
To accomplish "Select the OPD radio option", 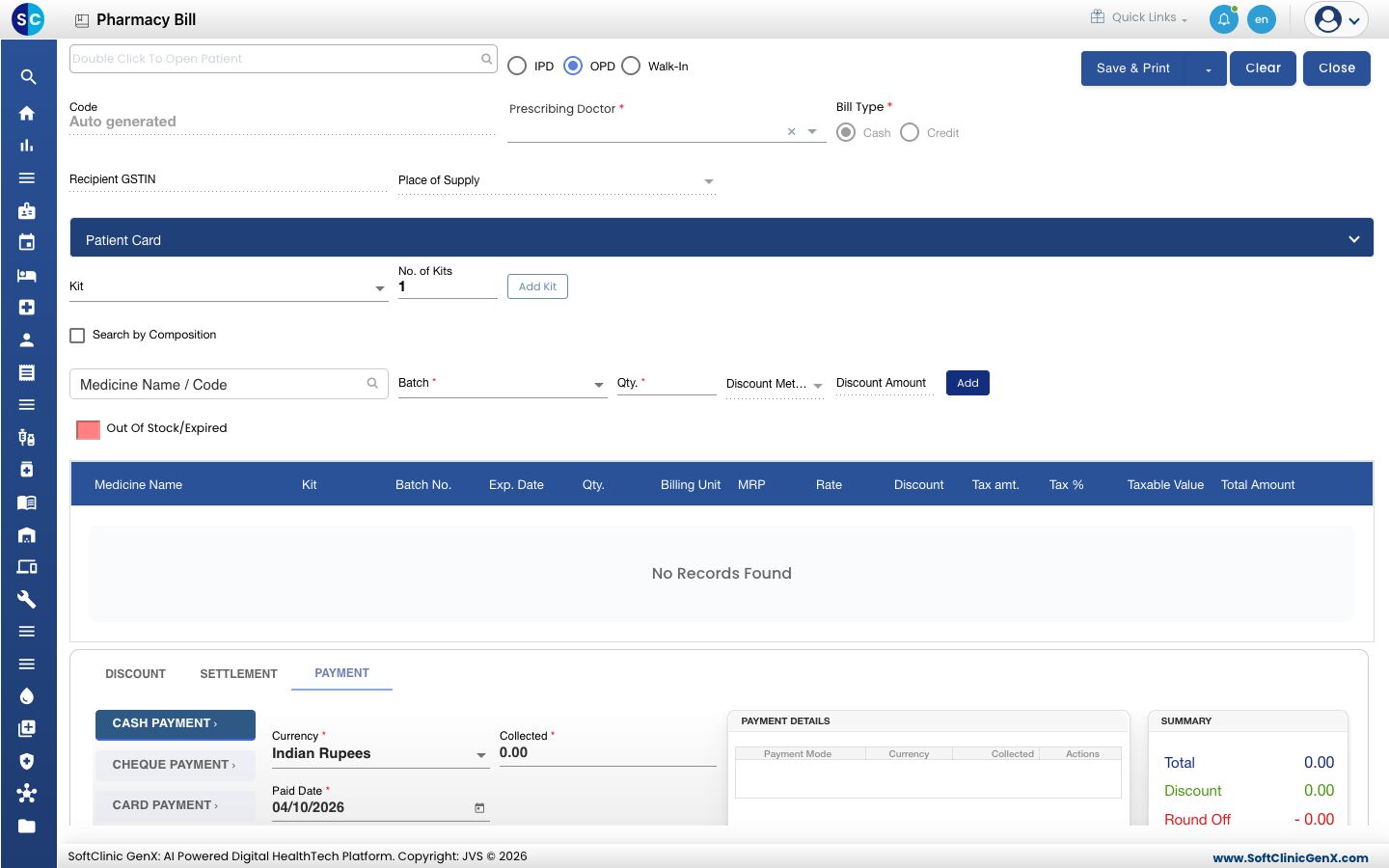I will point(573,66).
